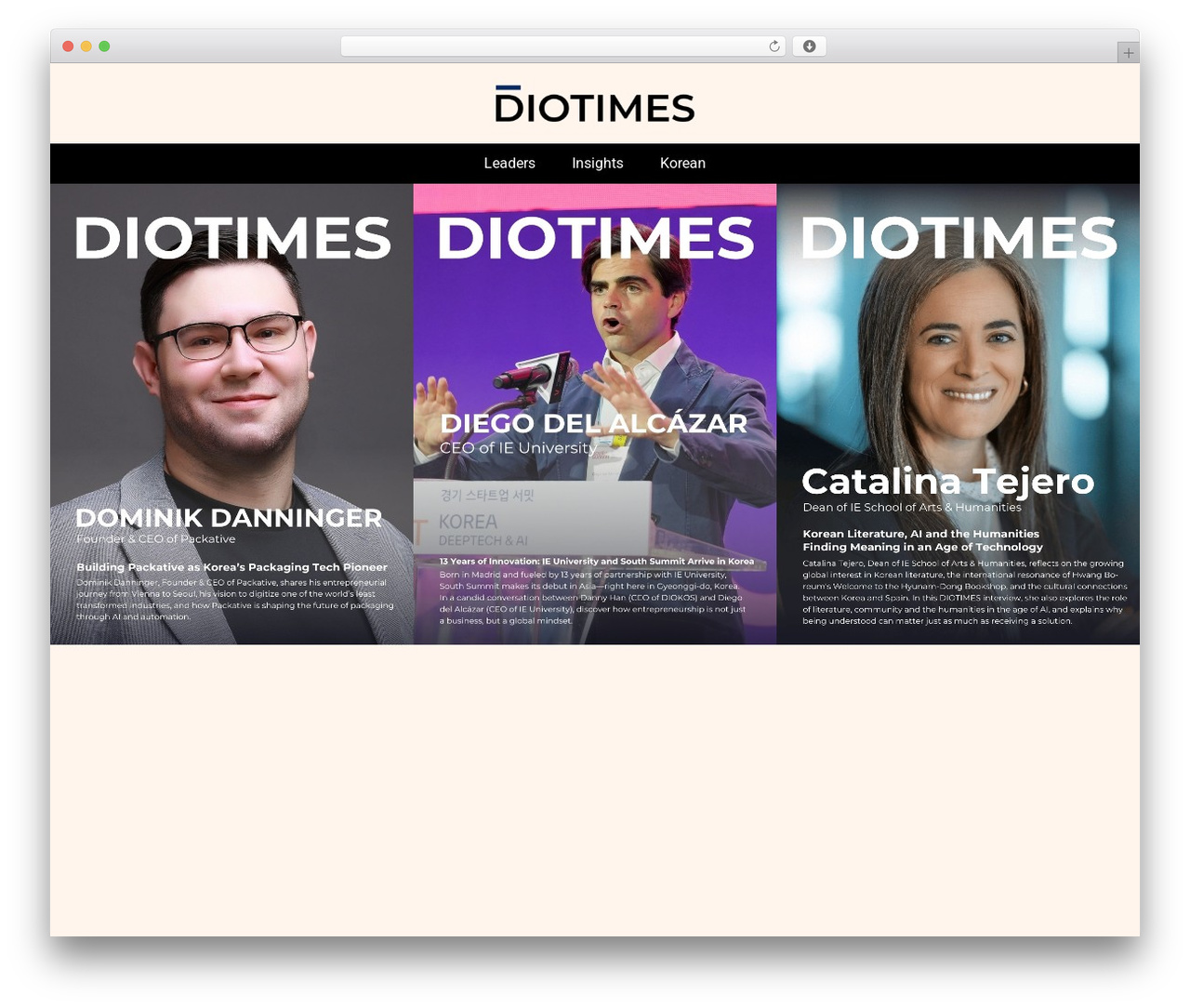Click 'CEO of IE University' subtitle
1190x1008 pixels.
[518, 448]
